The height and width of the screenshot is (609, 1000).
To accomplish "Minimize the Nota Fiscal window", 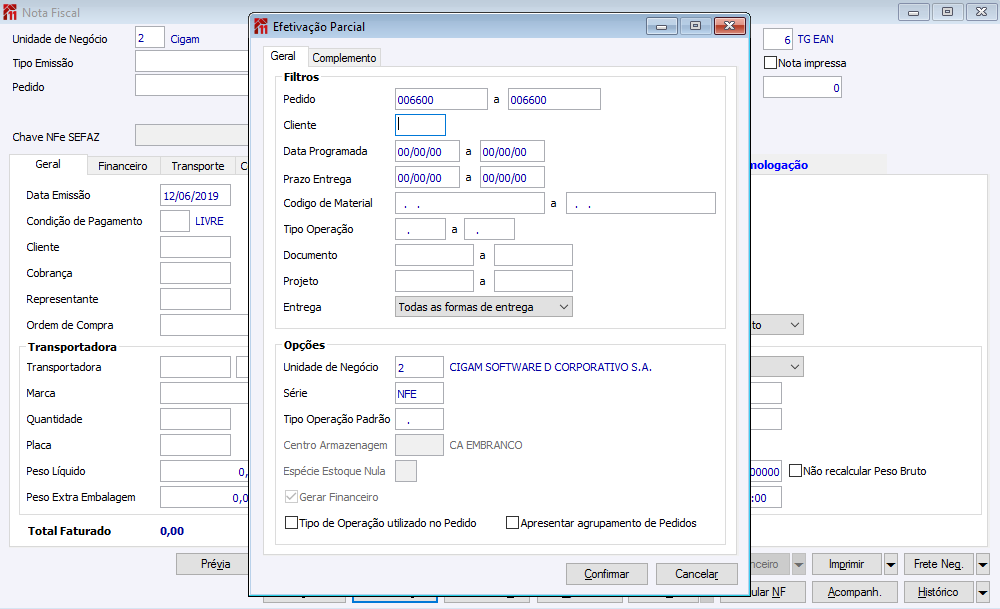I will click(913, 11).
